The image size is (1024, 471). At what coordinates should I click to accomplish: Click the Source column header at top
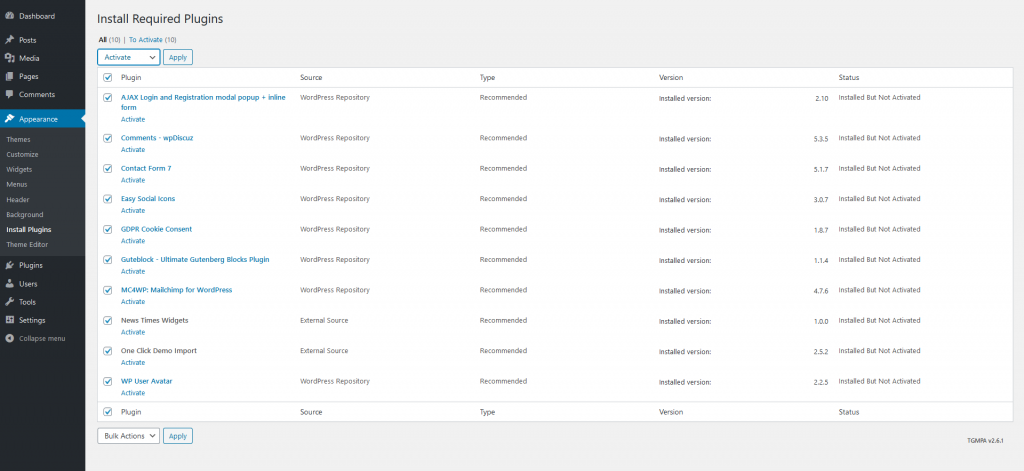[x=311, y=77]
